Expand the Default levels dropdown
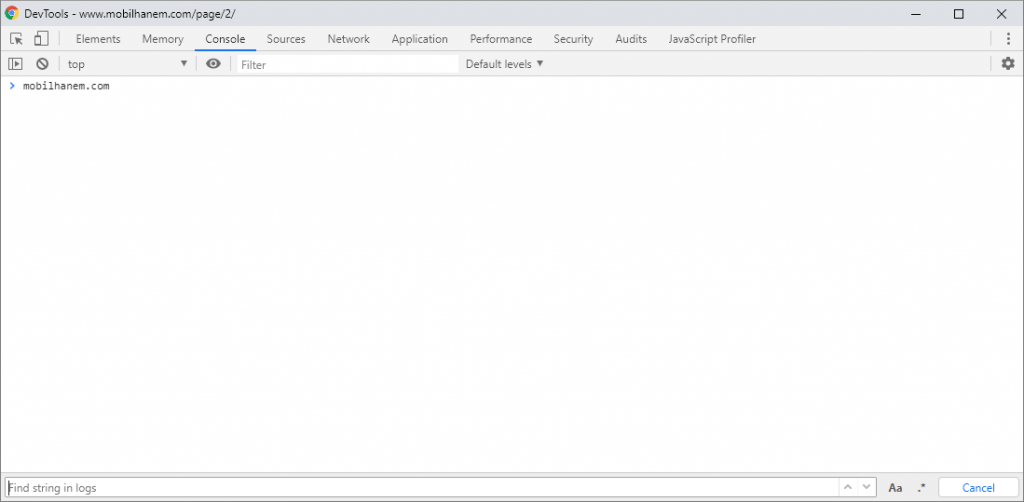 point(505,64)
